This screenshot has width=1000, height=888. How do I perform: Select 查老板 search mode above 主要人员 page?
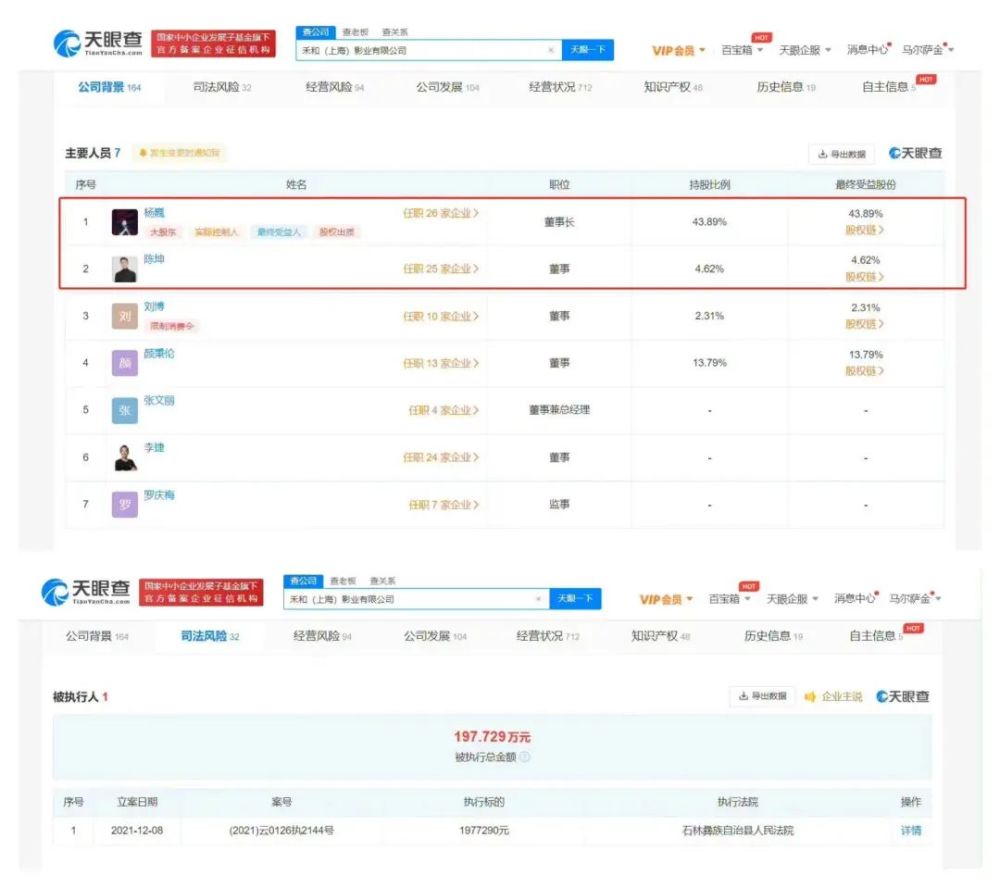pos(355,32)
